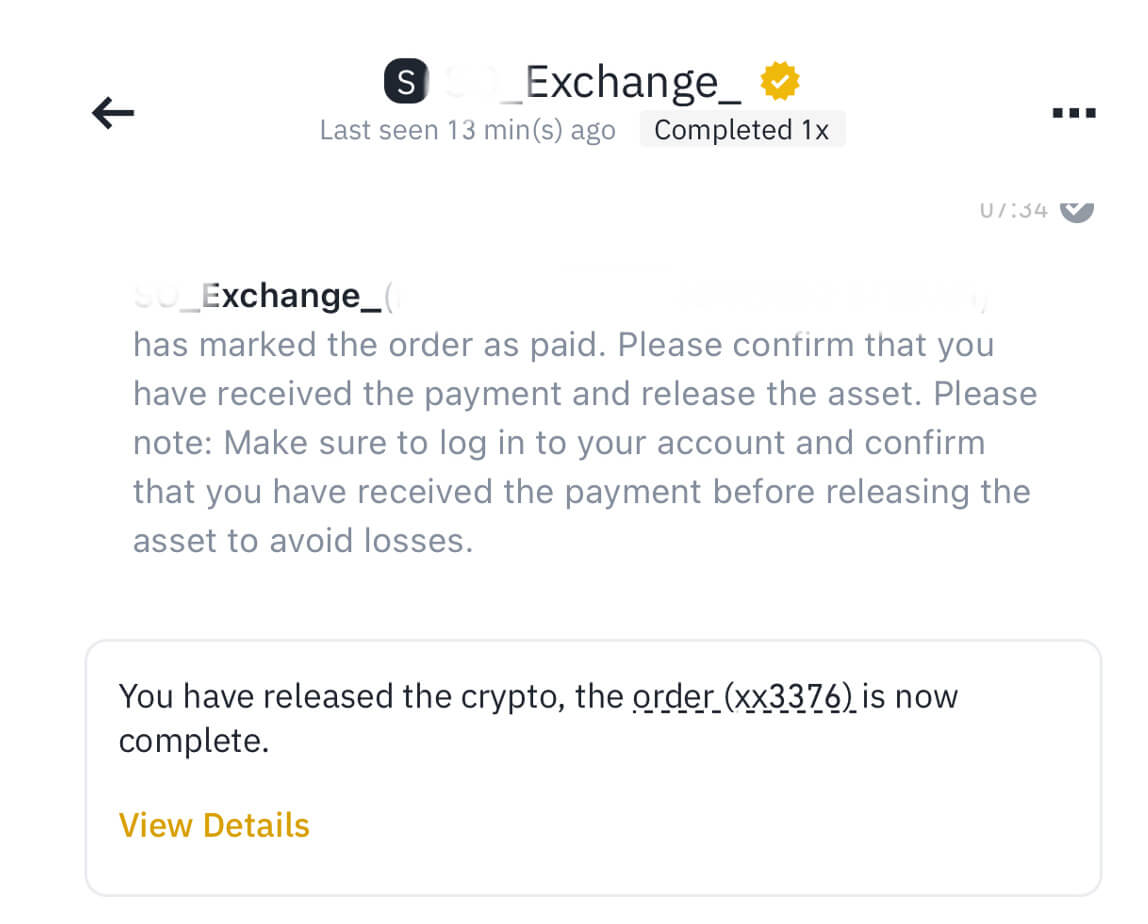Click the word "complete." in the card
1148x924 pixels.
coord(194,742)
